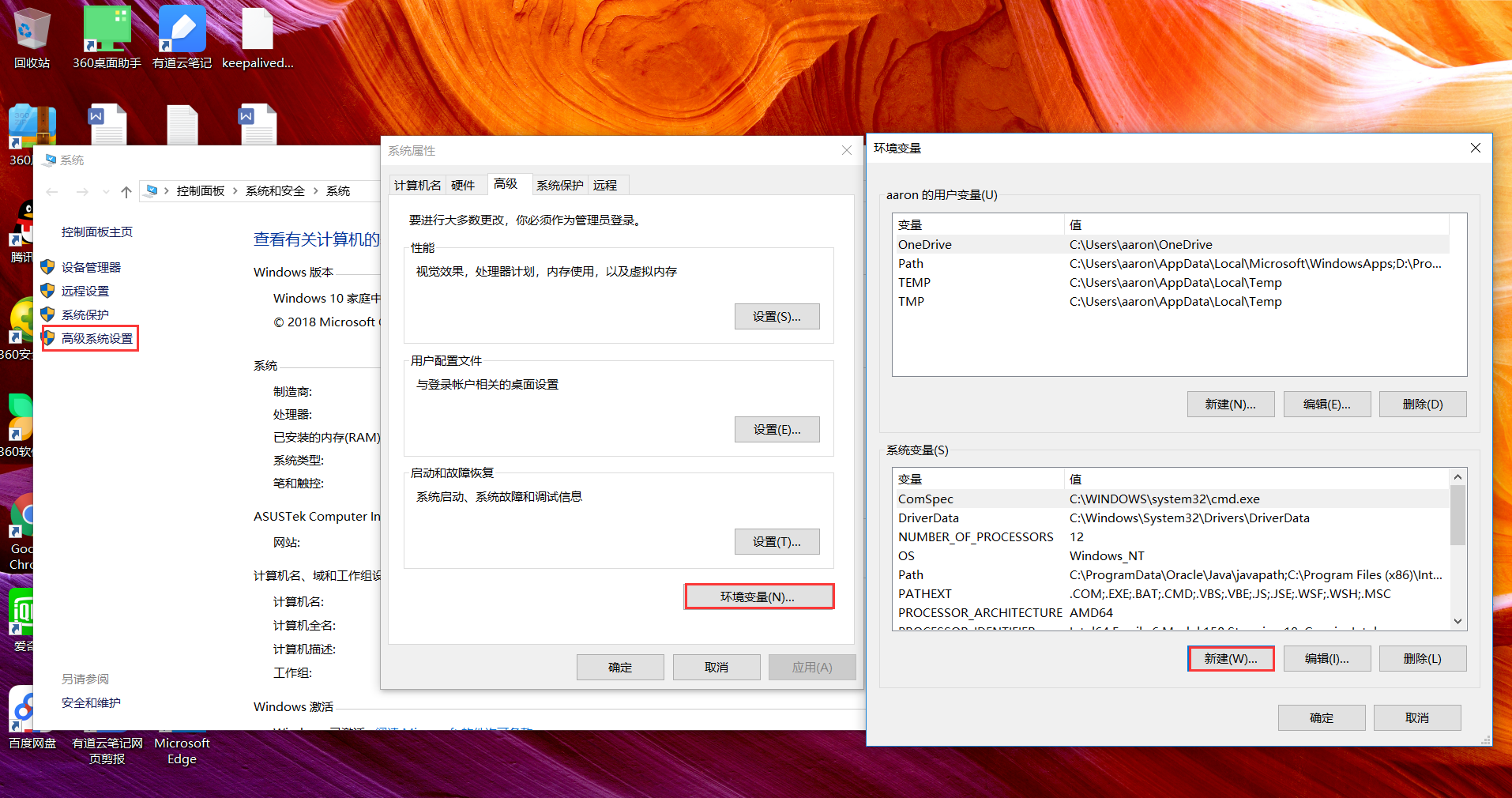Viewport: 1512px width, 798px height.
Task: Click user profiles 设置(E)... button
Action: pos(777,429)
